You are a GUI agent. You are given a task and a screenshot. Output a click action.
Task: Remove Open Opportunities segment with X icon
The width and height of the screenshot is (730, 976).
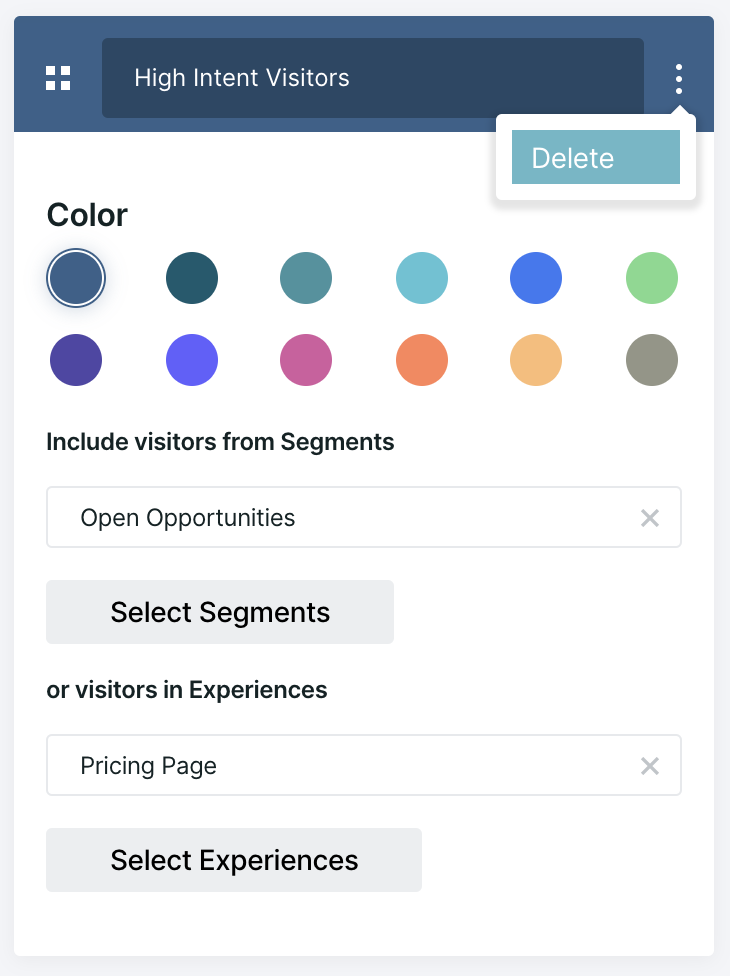[x=650, y=518]
